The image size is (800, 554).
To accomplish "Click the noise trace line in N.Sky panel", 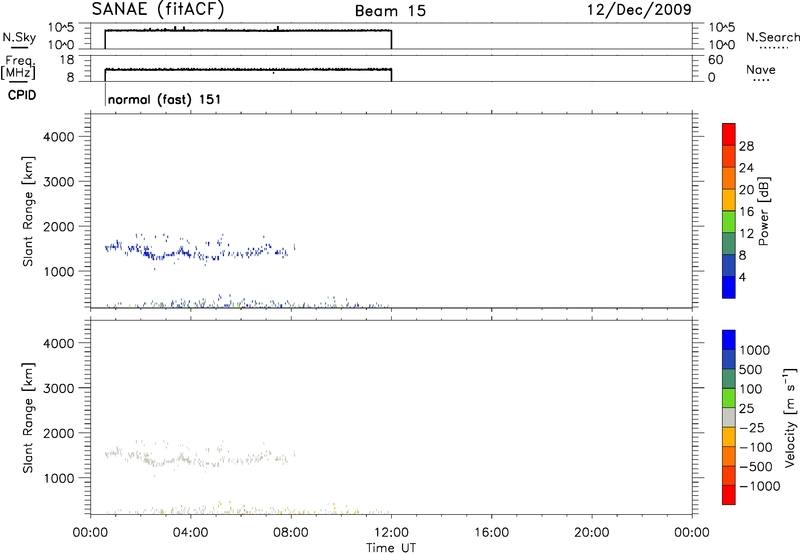I will point(248,31).
